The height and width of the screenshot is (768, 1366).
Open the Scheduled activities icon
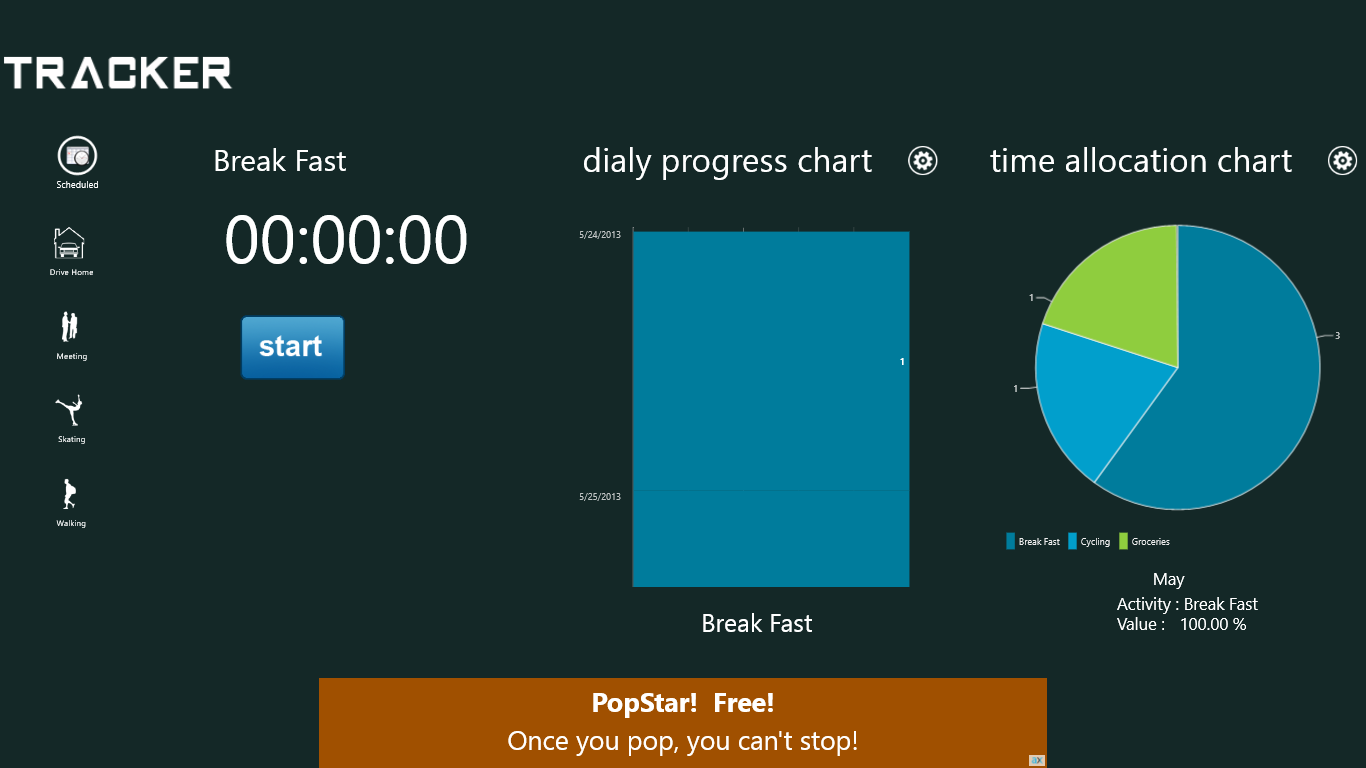coord(77,156)
